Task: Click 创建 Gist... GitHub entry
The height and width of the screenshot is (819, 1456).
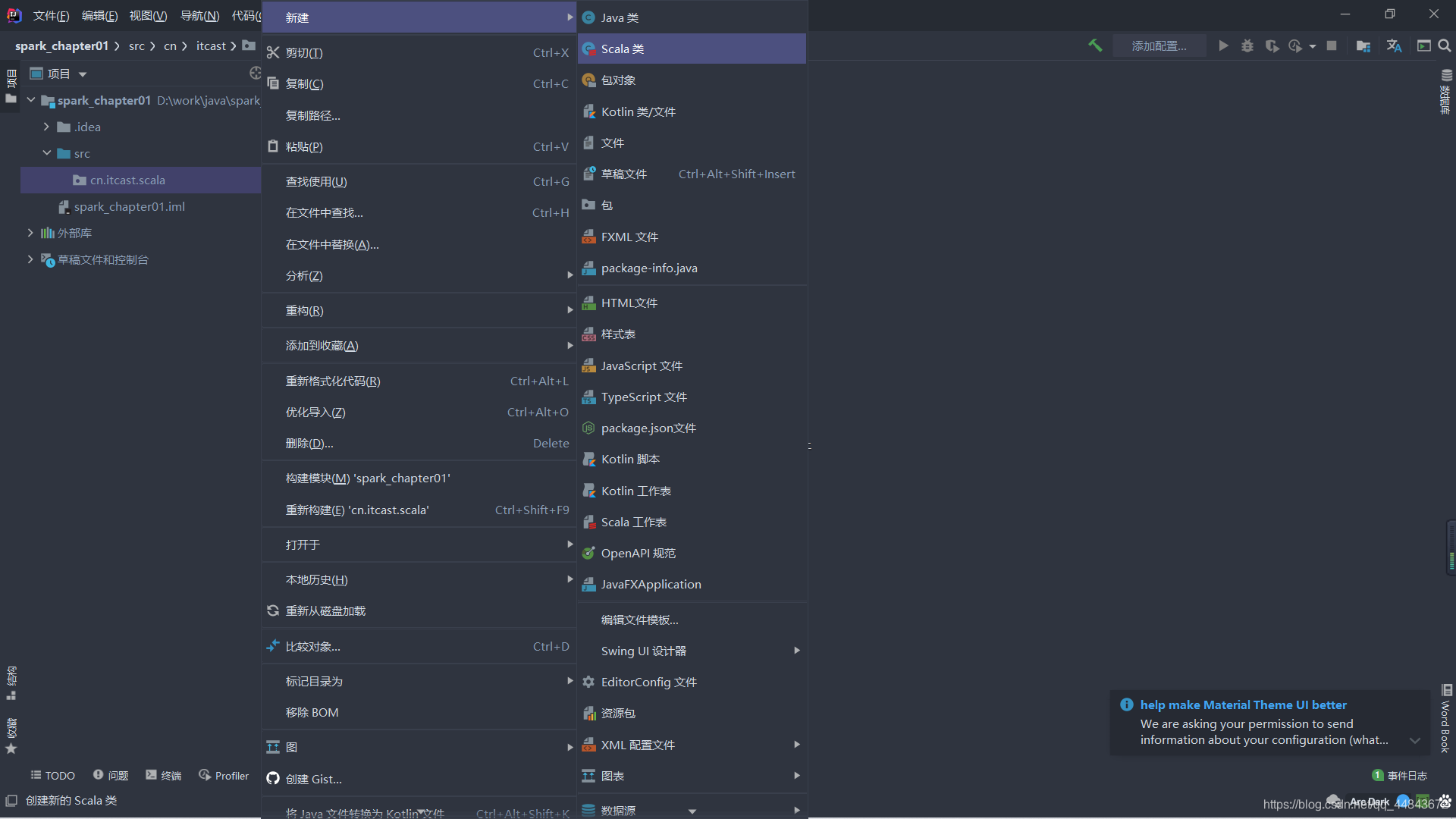Action: [x=419, y=779]
